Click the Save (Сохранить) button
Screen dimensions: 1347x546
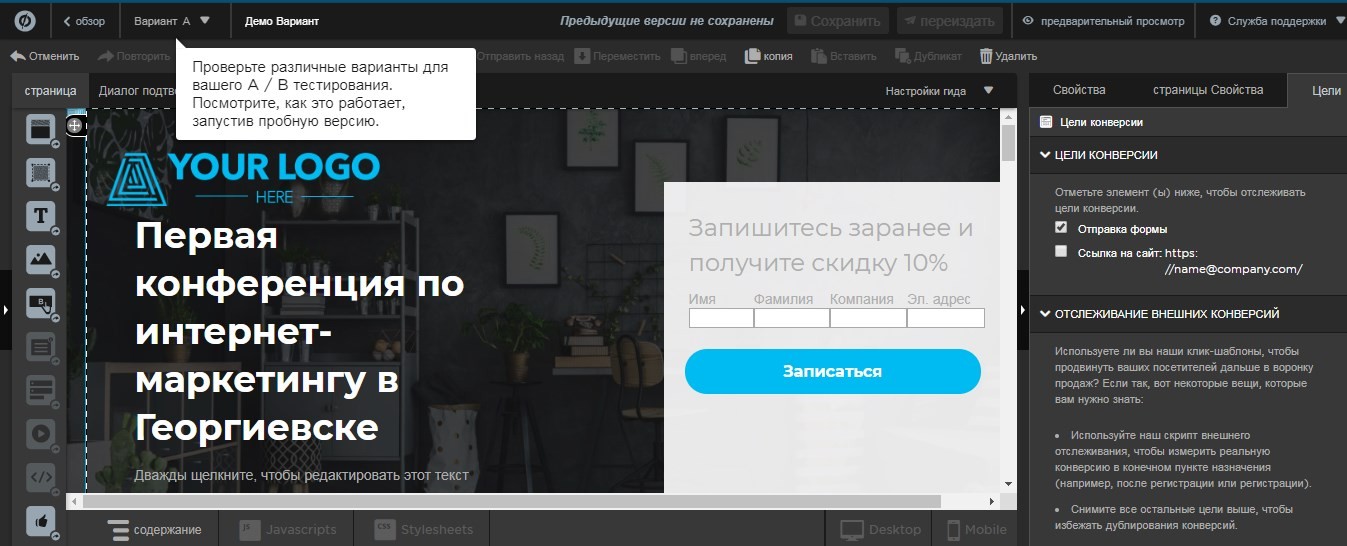pos(838,20)
